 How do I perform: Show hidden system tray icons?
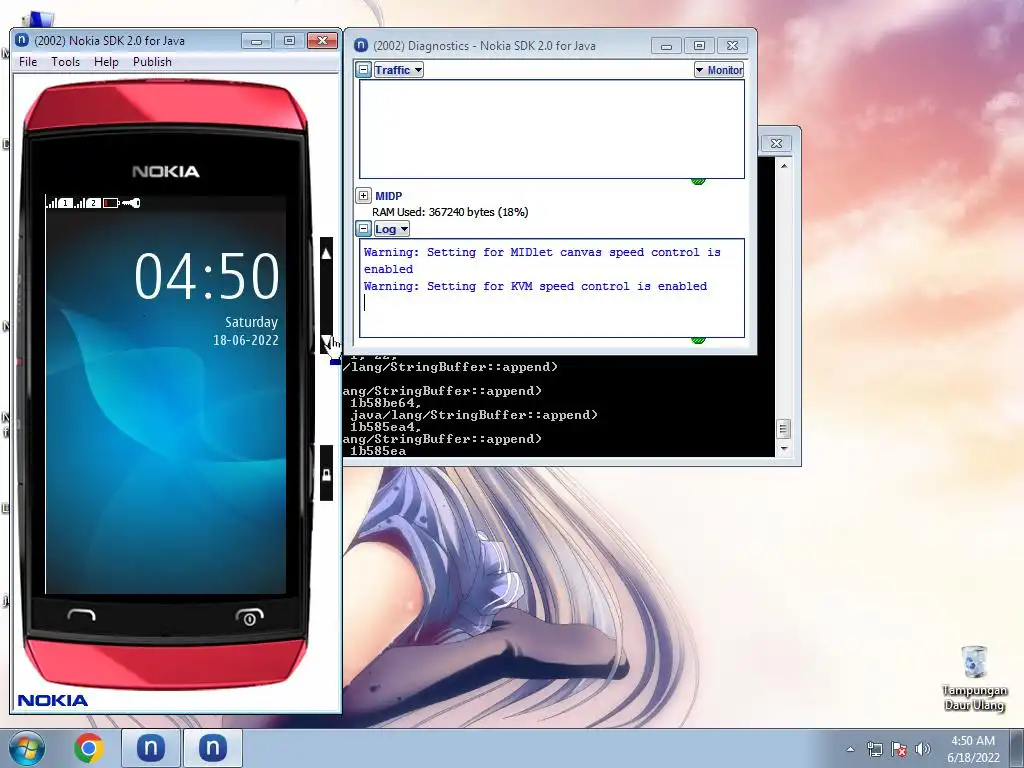tap(850, 749)
